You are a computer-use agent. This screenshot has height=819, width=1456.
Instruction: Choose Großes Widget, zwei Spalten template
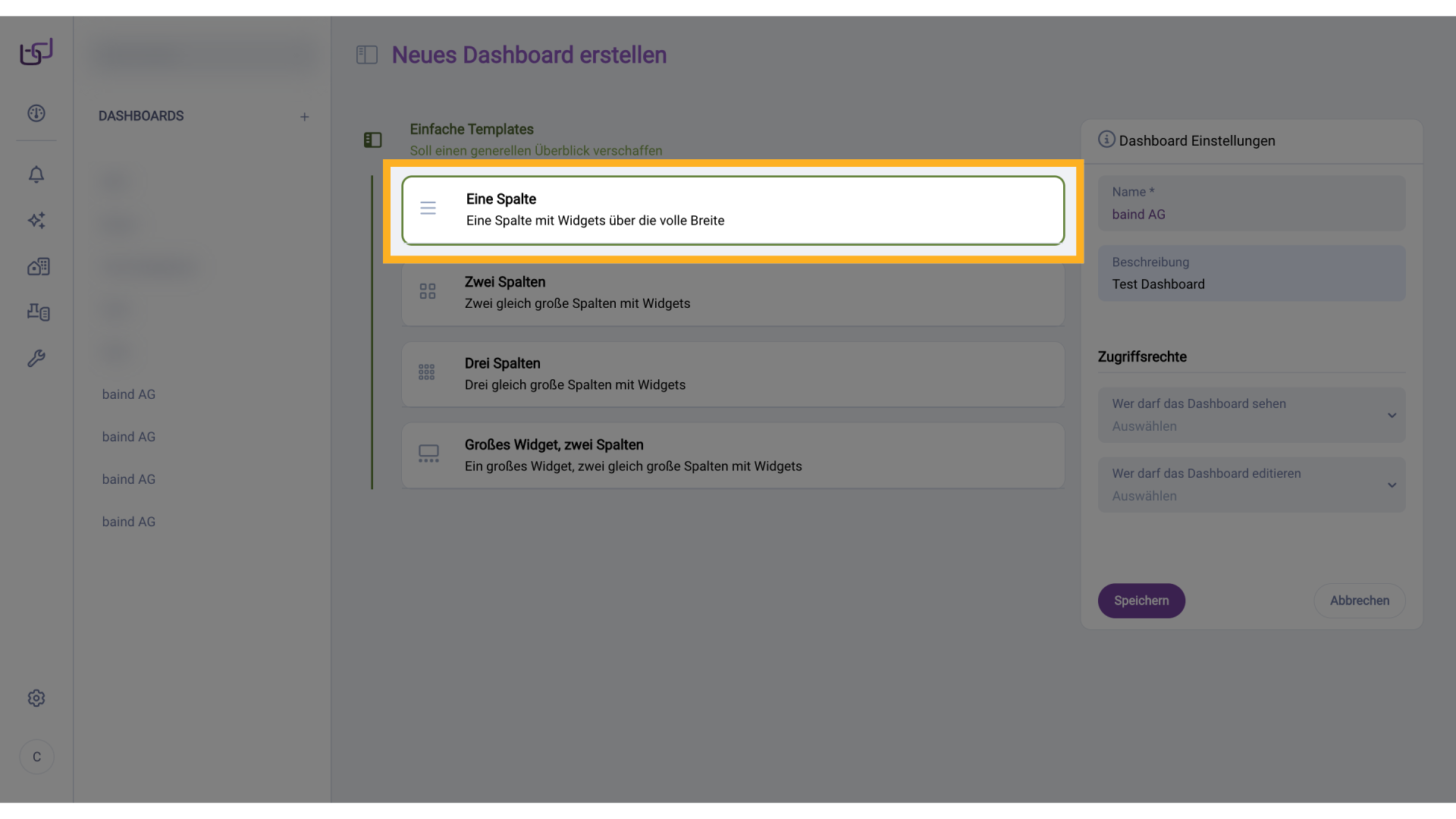(733, 455)
